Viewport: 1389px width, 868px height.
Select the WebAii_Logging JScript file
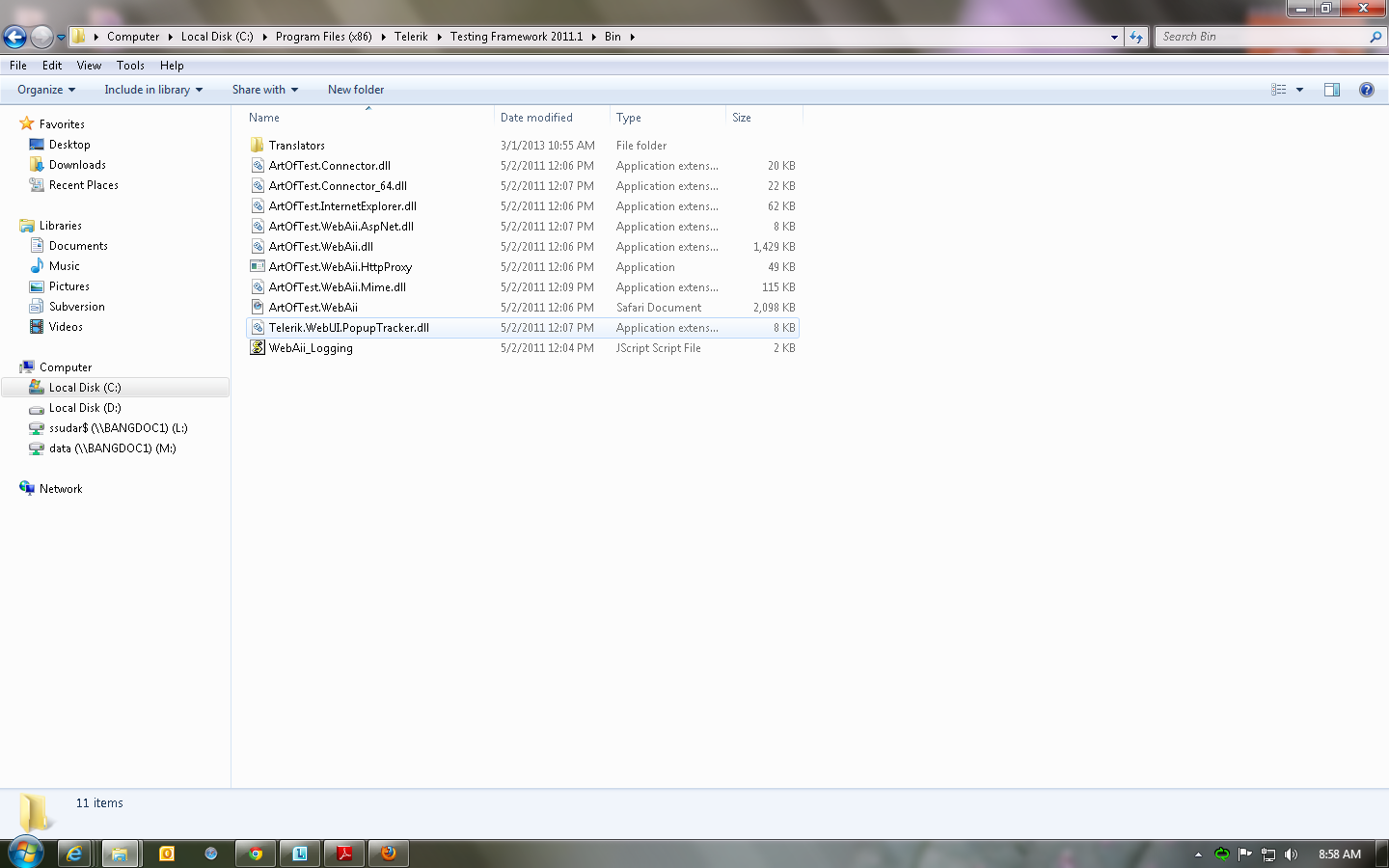click(311, 348)
